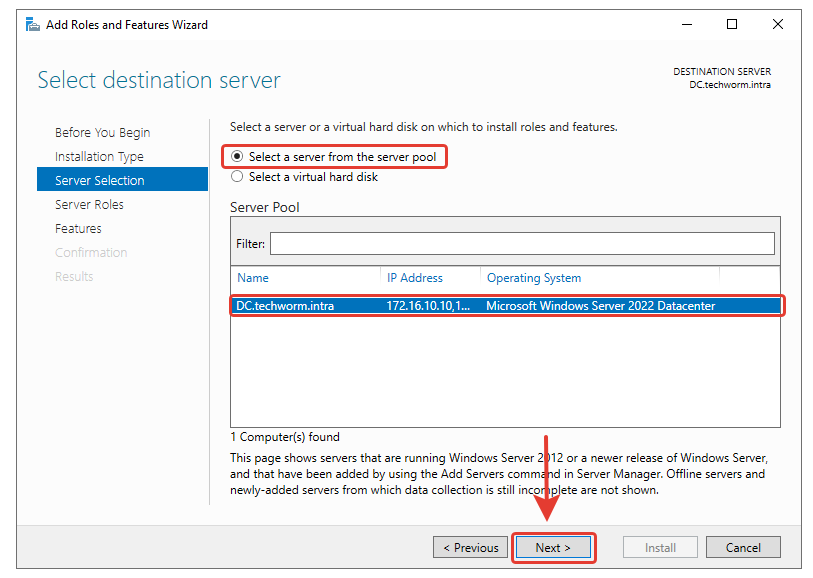813x578 pixels.
Task: Minimize the Add Roles and Features Wizard
Action: [x=686, y=24]
